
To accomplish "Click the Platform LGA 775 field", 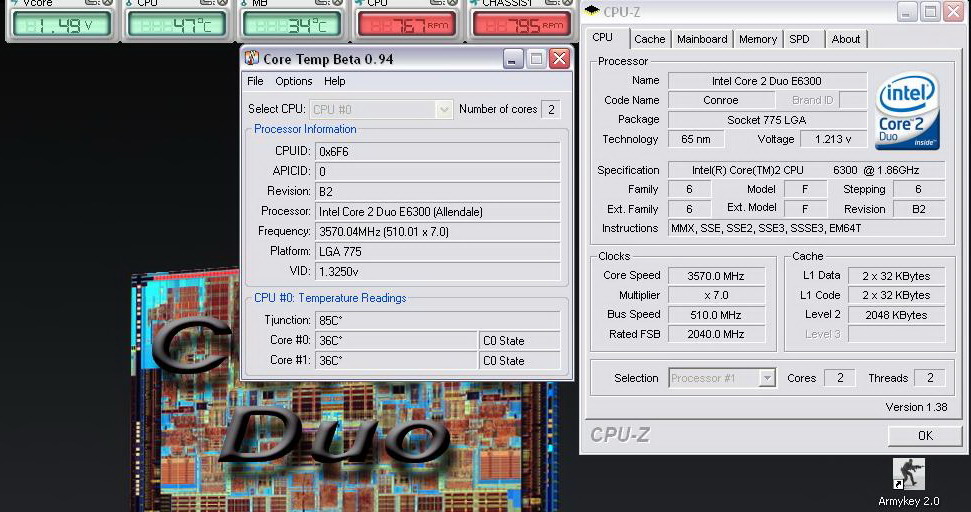I will (x=438, y=251).
